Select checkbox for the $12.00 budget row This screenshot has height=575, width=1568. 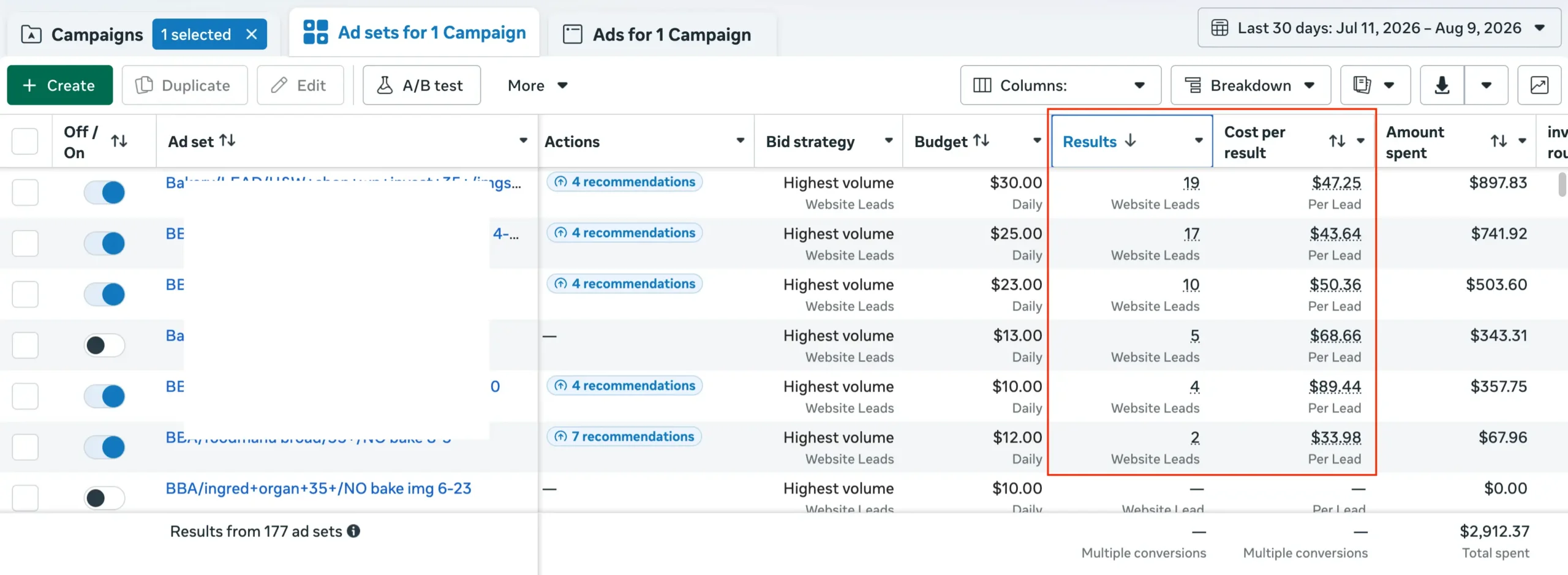coord(25,446)
